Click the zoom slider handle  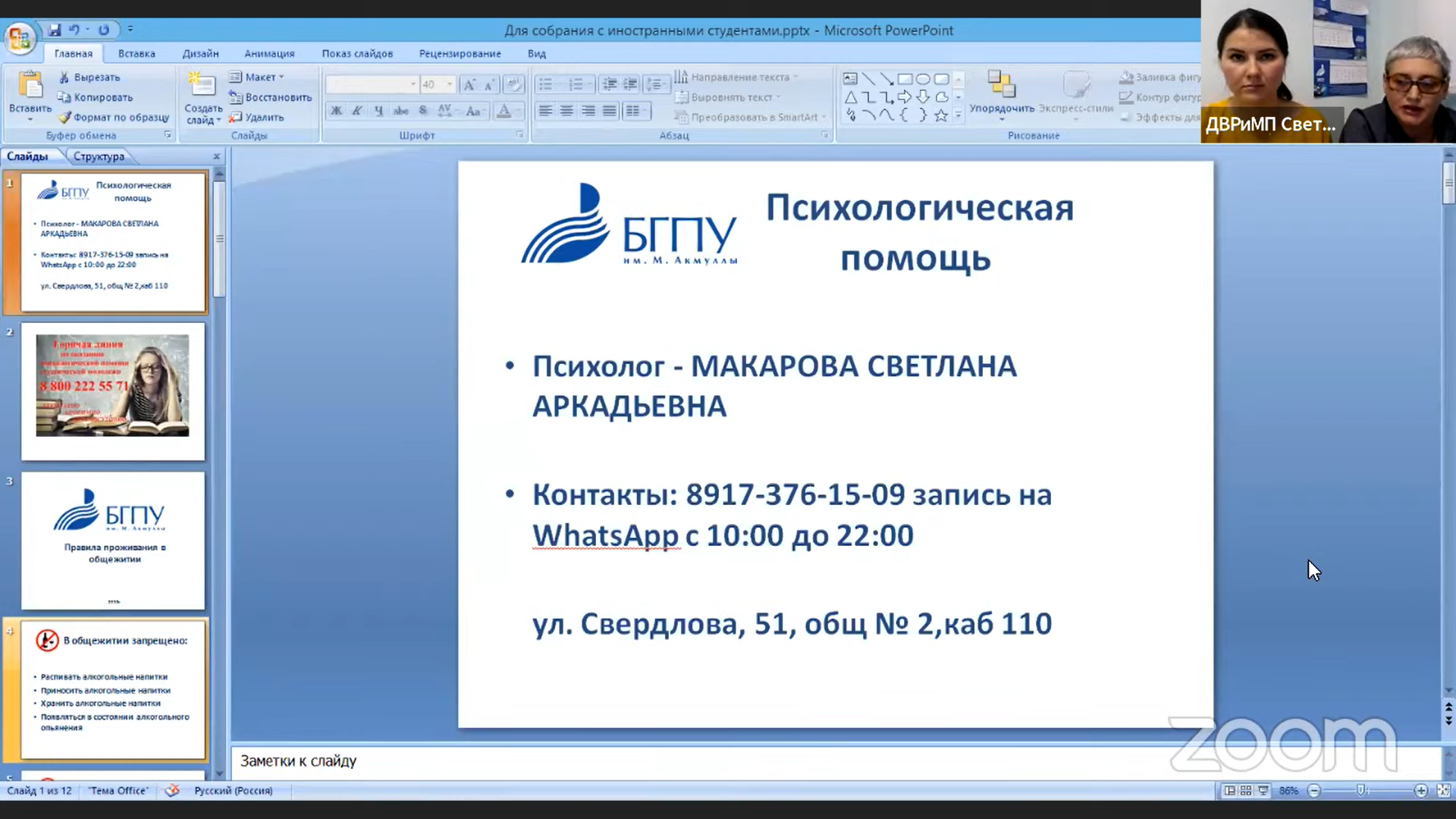coord(1361,790)
